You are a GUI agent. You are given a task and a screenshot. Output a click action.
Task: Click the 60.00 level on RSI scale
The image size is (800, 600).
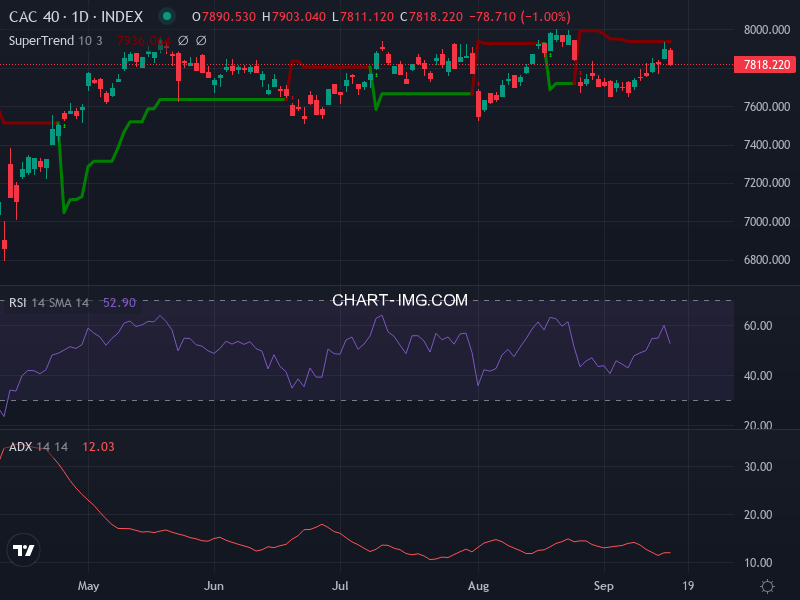tap(757, 326)
